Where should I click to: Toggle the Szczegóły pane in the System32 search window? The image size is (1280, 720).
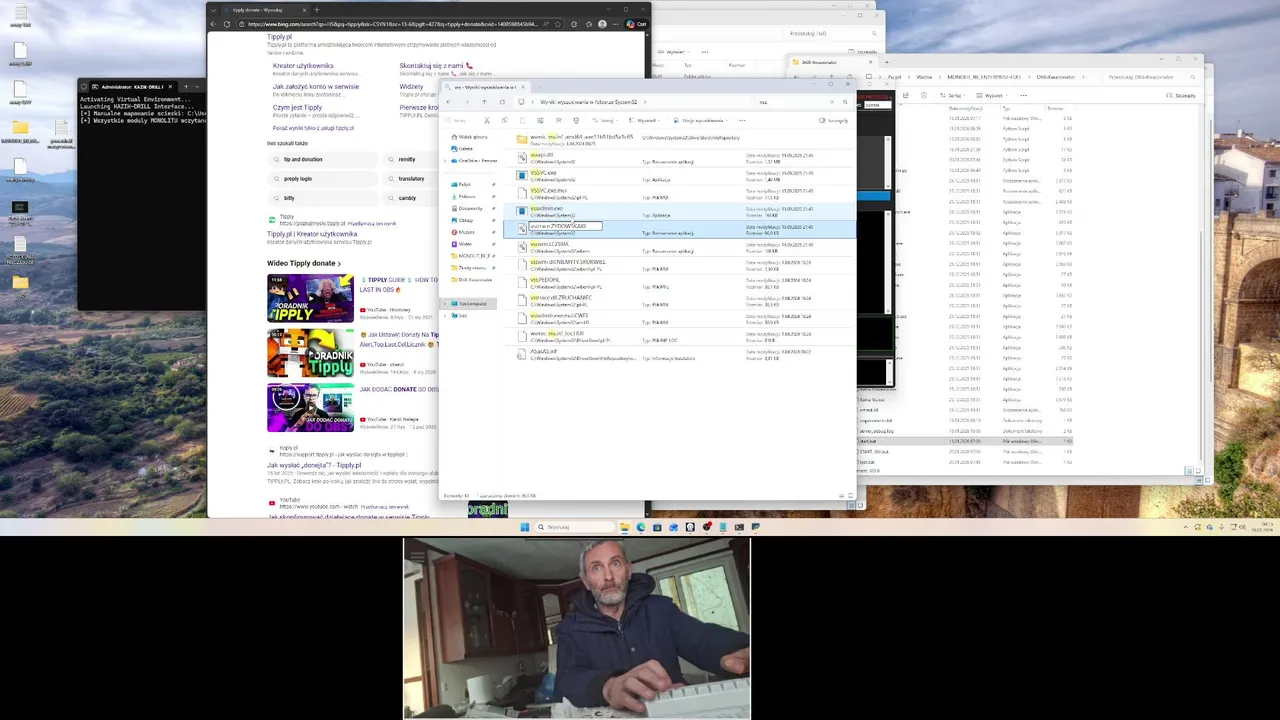pos(833,120)
